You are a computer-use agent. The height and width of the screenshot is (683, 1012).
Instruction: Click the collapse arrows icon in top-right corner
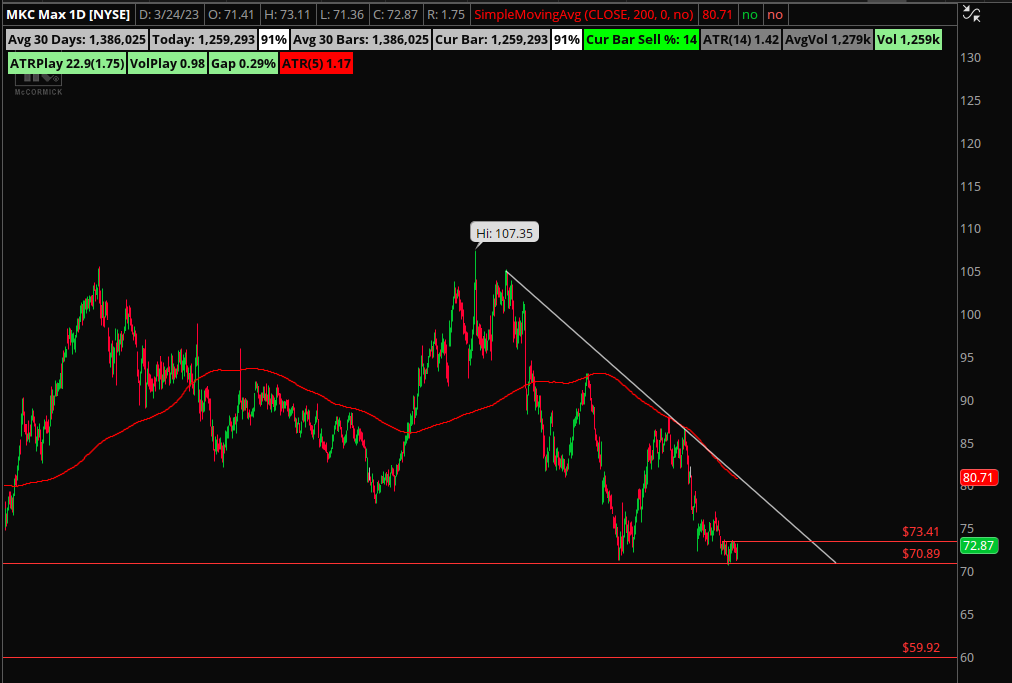[970, 13]
